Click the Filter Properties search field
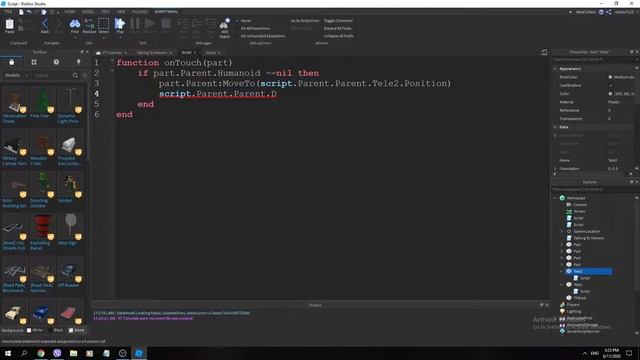The image size is (640, 360). click(x=592, y=59)
